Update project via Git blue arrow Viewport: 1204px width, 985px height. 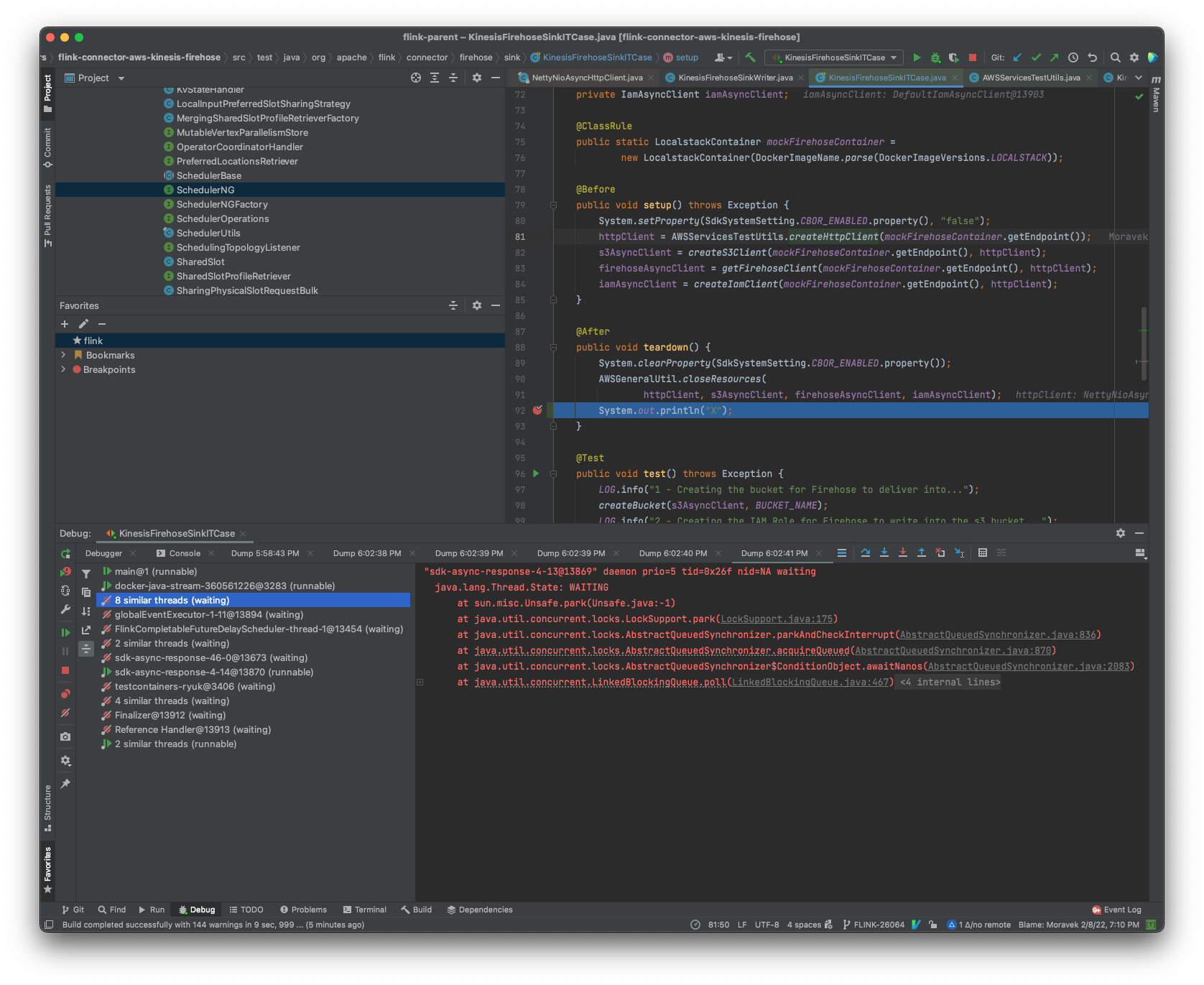pyautogui.click(x=1017, y=57)
